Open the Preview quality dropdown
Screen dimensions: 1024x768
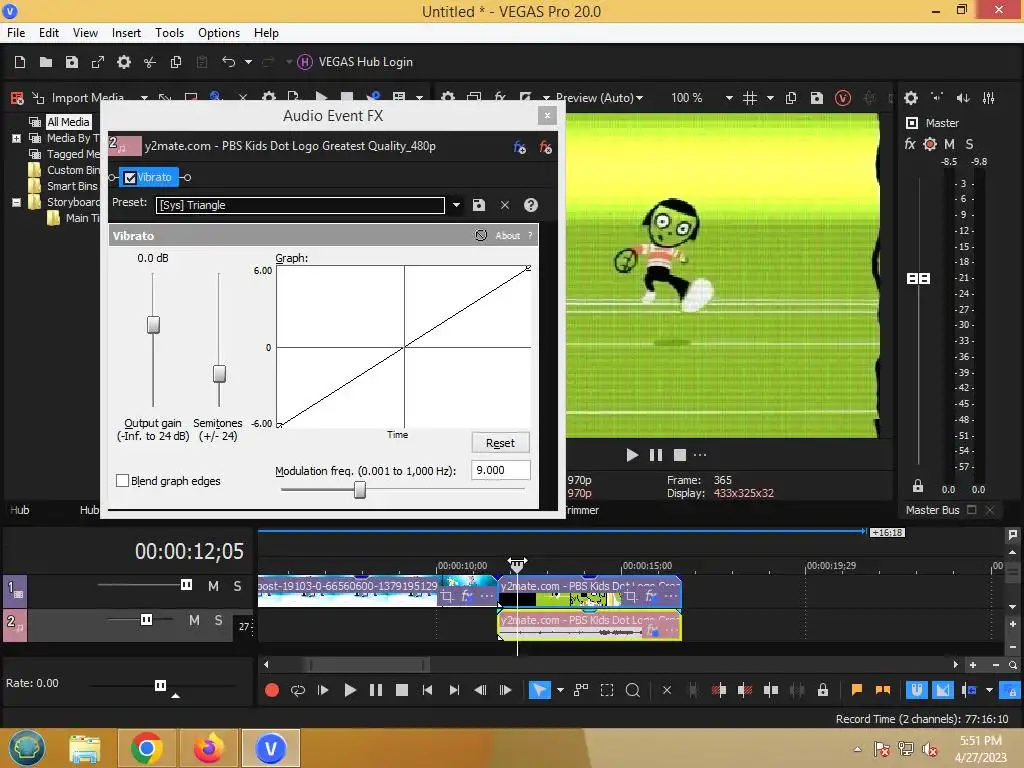coord(600,98)
